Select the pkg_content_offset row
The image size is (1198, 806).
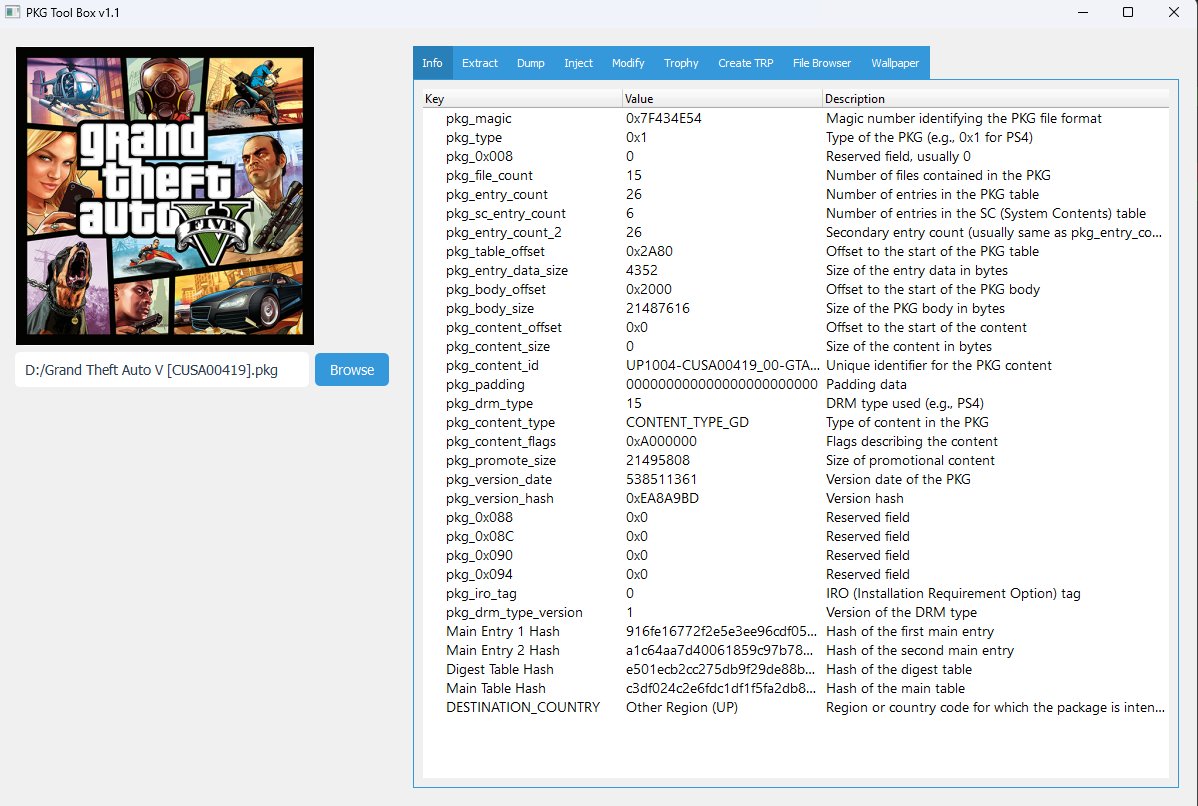point(795,328)
